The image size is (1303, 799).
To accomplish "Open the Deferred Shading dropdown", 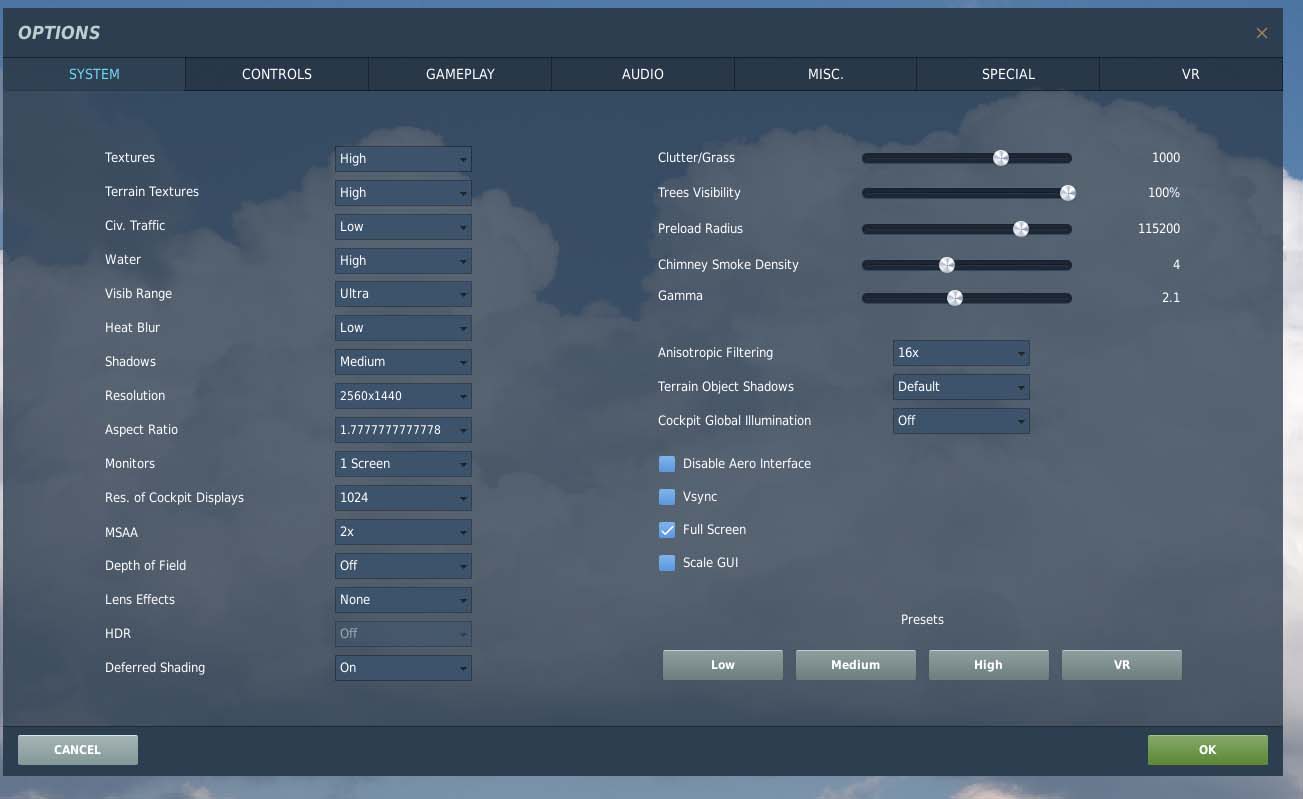I will tap(403, 668).
